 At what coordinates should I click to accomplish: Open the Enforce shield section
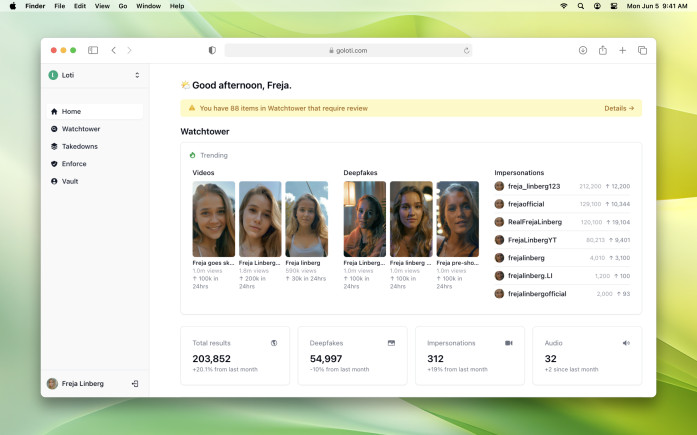point(74,164)
